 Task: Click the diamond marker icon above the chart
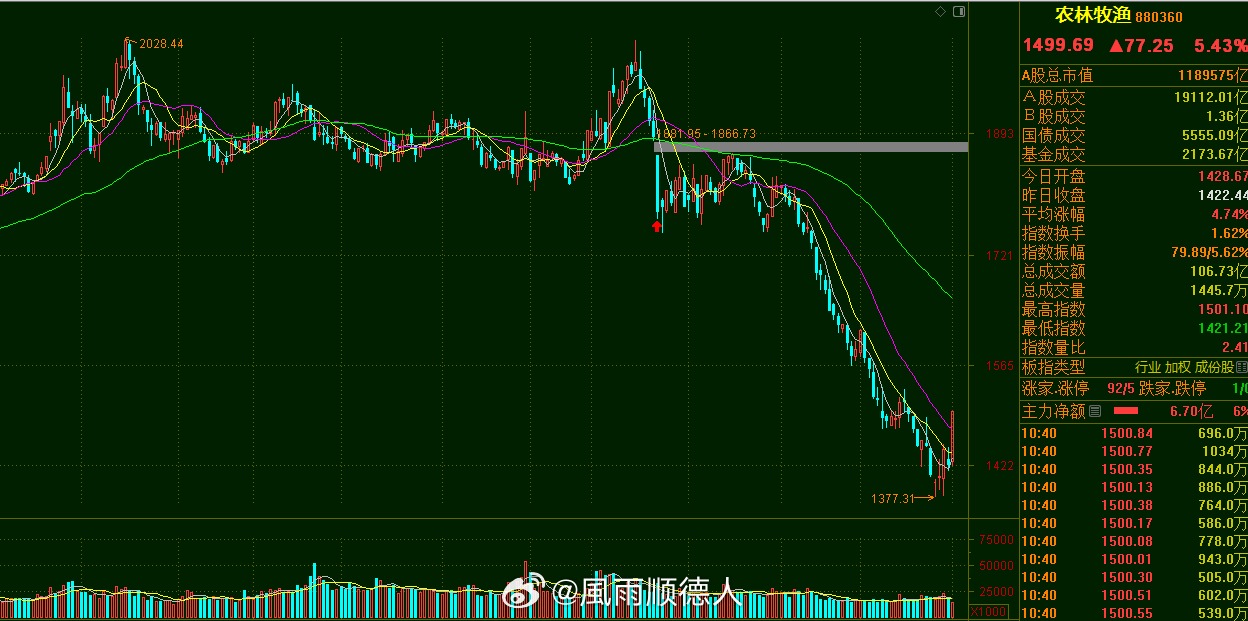940,12
